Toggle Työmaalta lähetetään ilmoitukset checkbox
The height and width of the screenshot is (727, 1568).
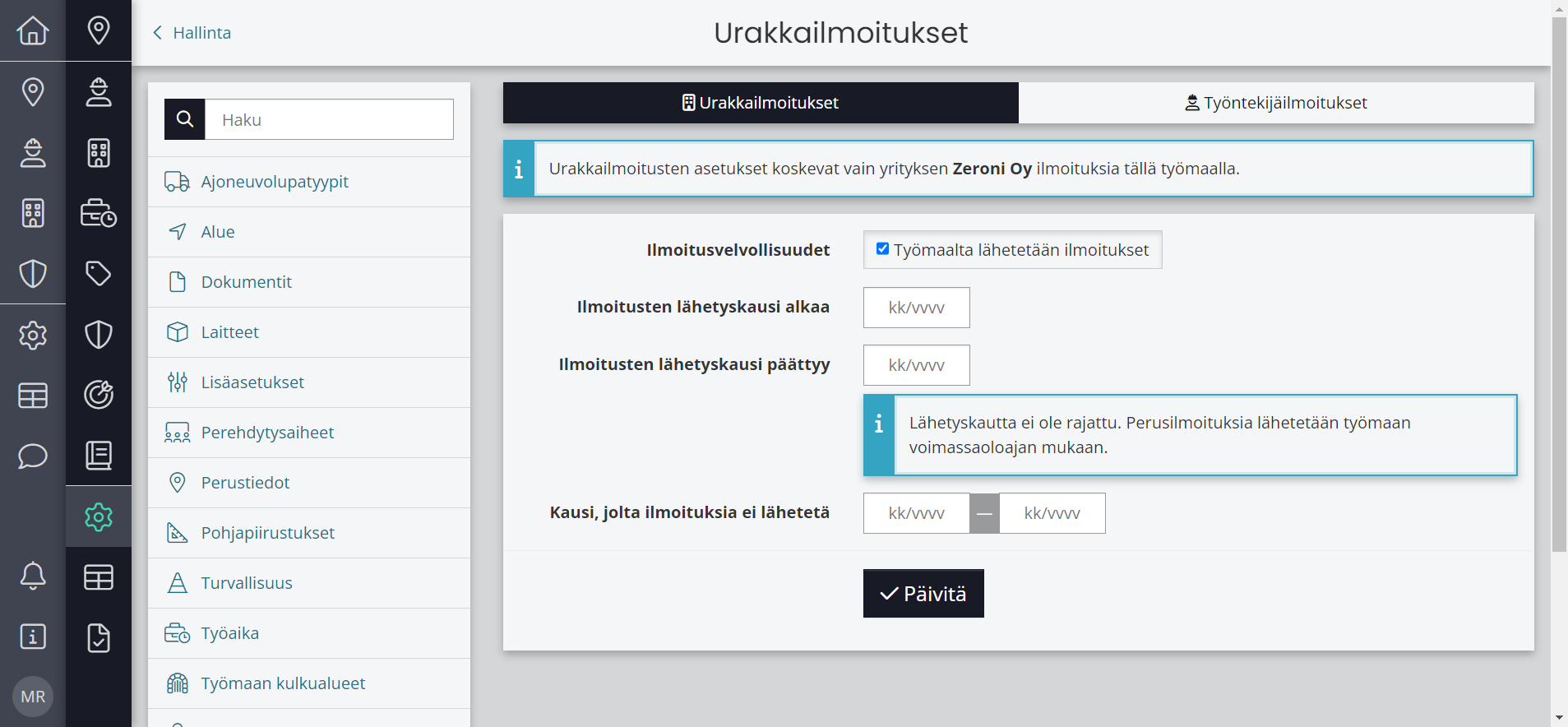[882, 248]
